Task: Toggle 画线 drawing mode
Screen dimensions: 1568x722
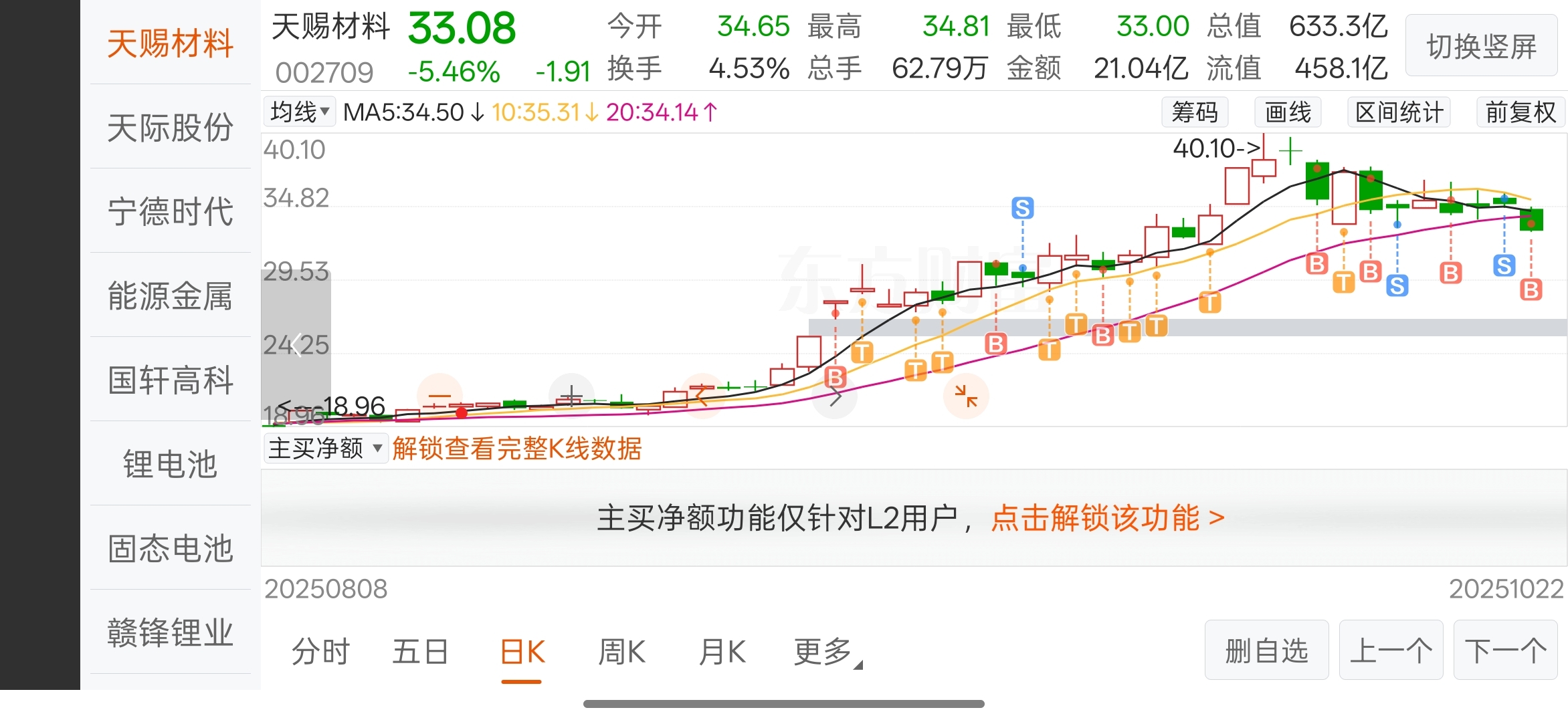Action: tap(1288, 112)
